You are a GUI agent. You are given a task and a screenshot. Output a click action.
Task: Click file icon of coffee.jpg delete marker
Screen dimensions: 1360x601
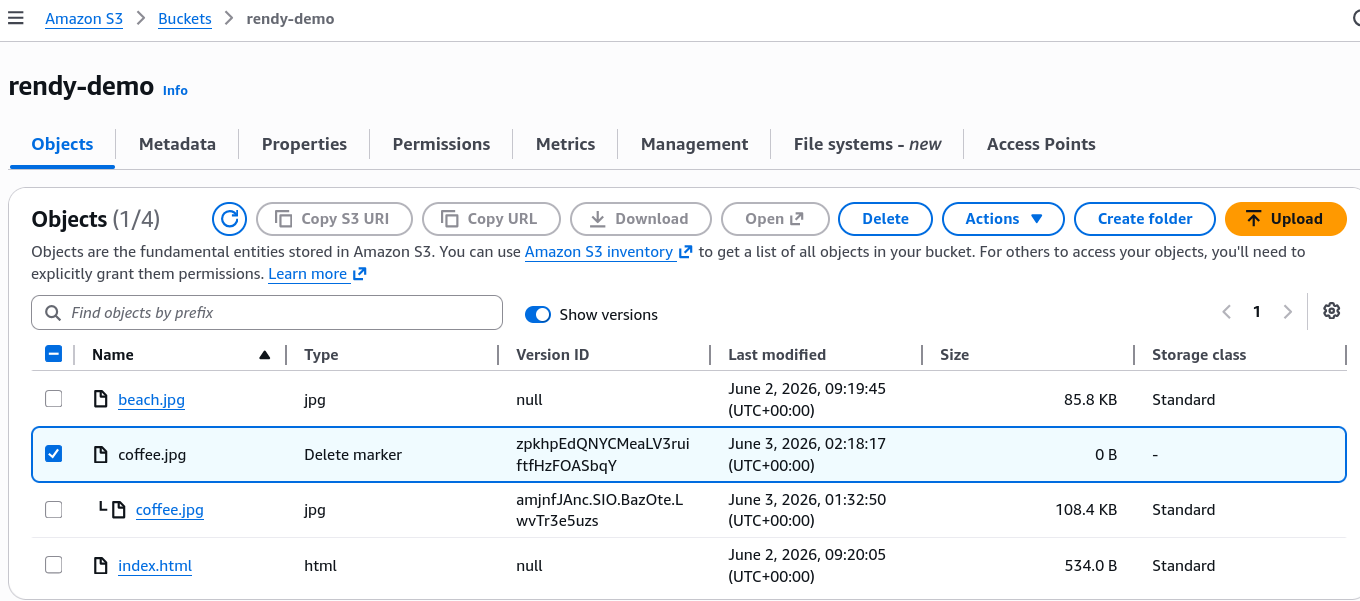coord(100,454)
